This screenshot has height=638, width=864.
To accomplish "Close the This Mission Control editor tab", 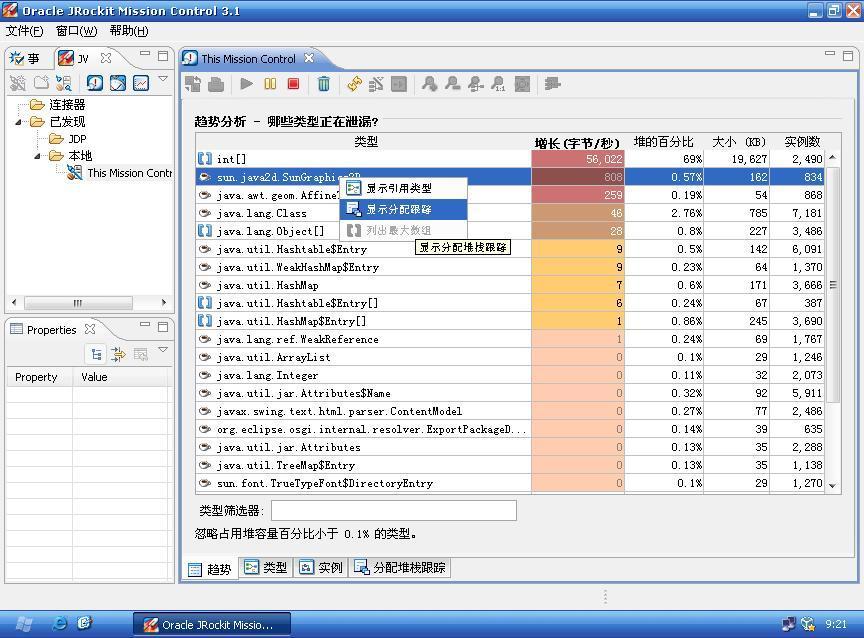I will point(309,57).
